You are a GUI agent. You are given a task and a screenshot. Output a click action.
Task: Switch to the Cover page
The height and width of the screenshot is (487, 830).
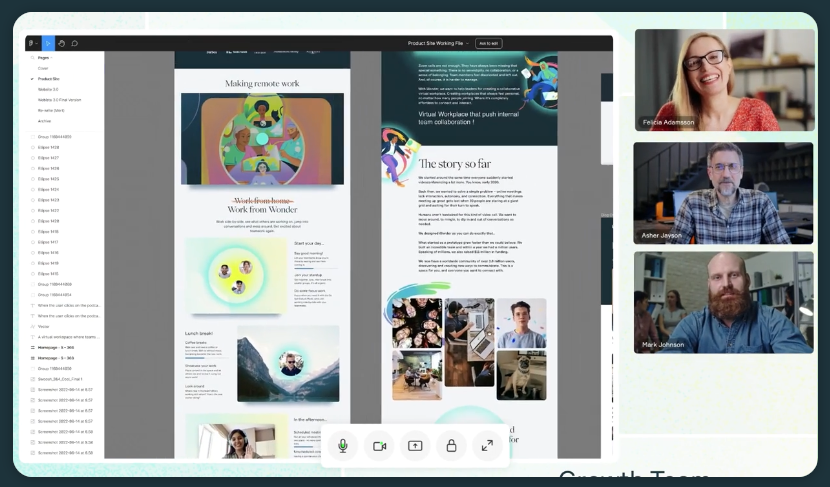click(x=44, y=68)
